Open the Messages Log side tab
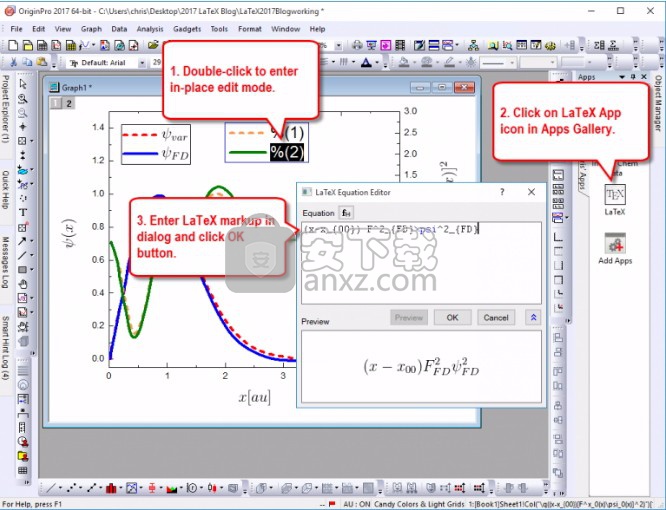The height and width of the screenshot is (510, 666). point(6,263)
